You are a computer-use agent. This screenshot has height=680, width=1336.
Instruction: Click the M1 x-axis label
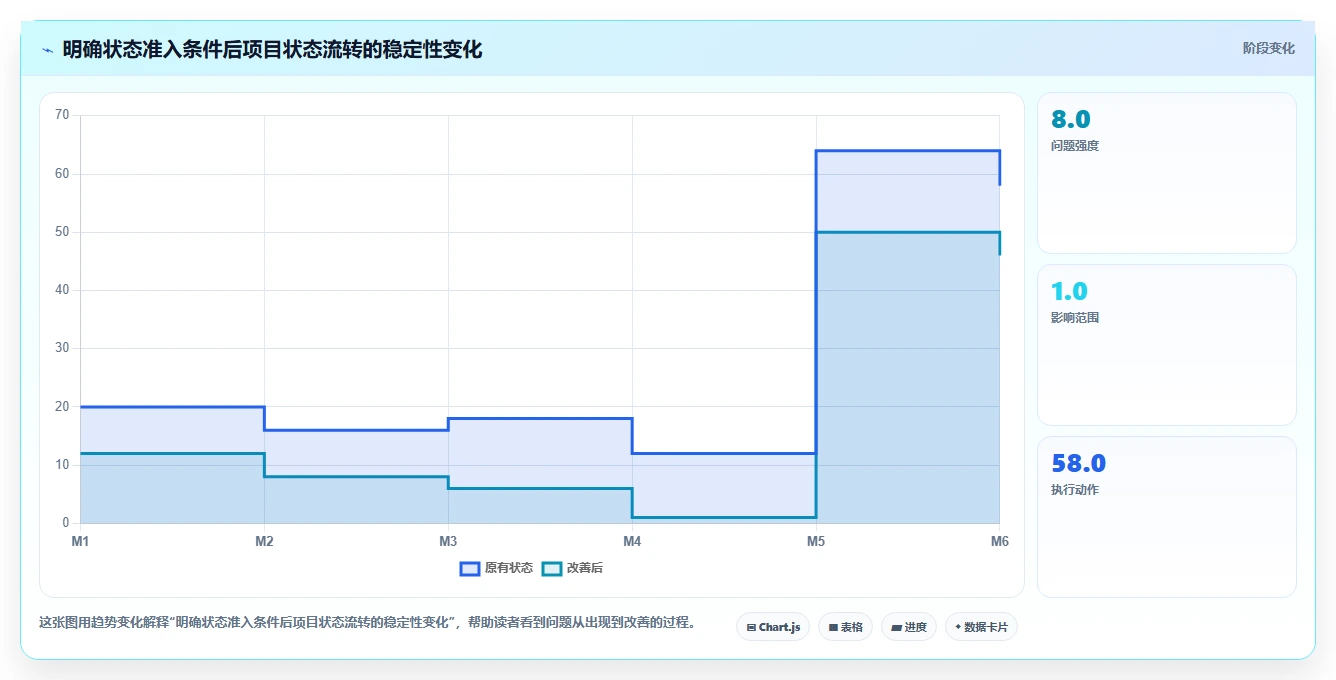coord(80,541)
